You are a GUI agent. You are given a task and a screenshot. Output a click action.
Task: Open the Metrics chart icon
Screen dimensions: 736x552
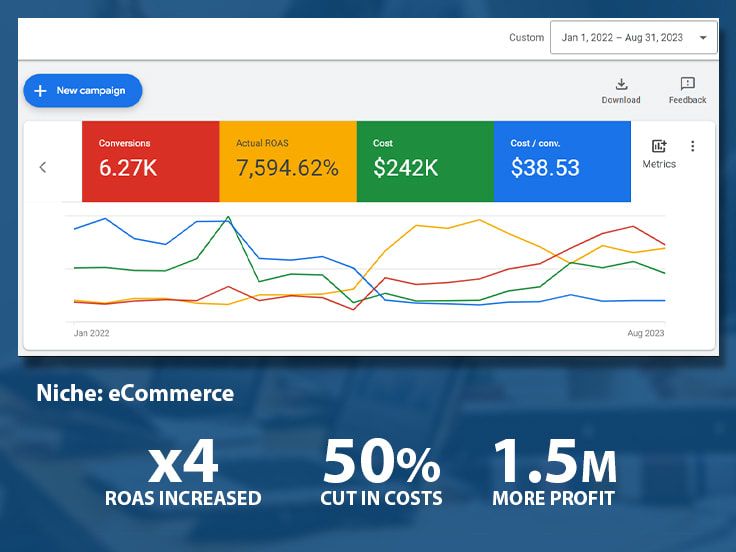(x=659, y=146)
